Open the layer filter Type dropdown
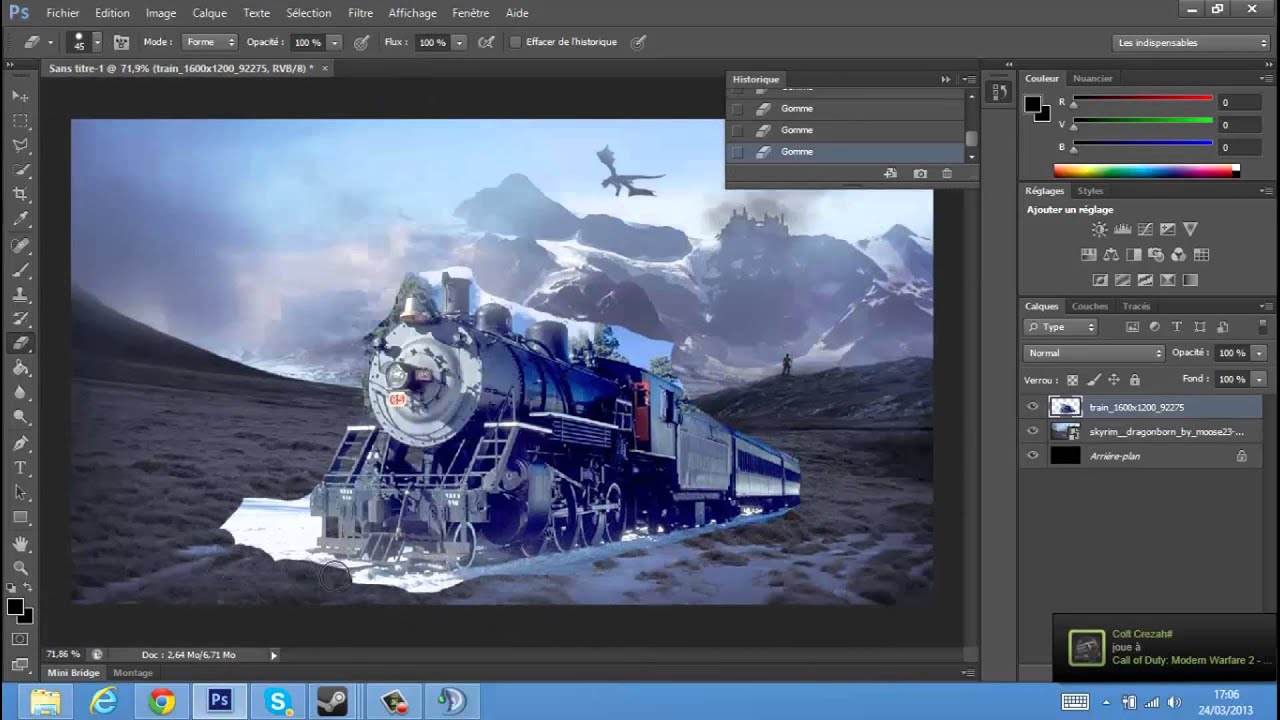Image resolution: width=1280 pixels, height=720 pixels. tap(1061, 327)
